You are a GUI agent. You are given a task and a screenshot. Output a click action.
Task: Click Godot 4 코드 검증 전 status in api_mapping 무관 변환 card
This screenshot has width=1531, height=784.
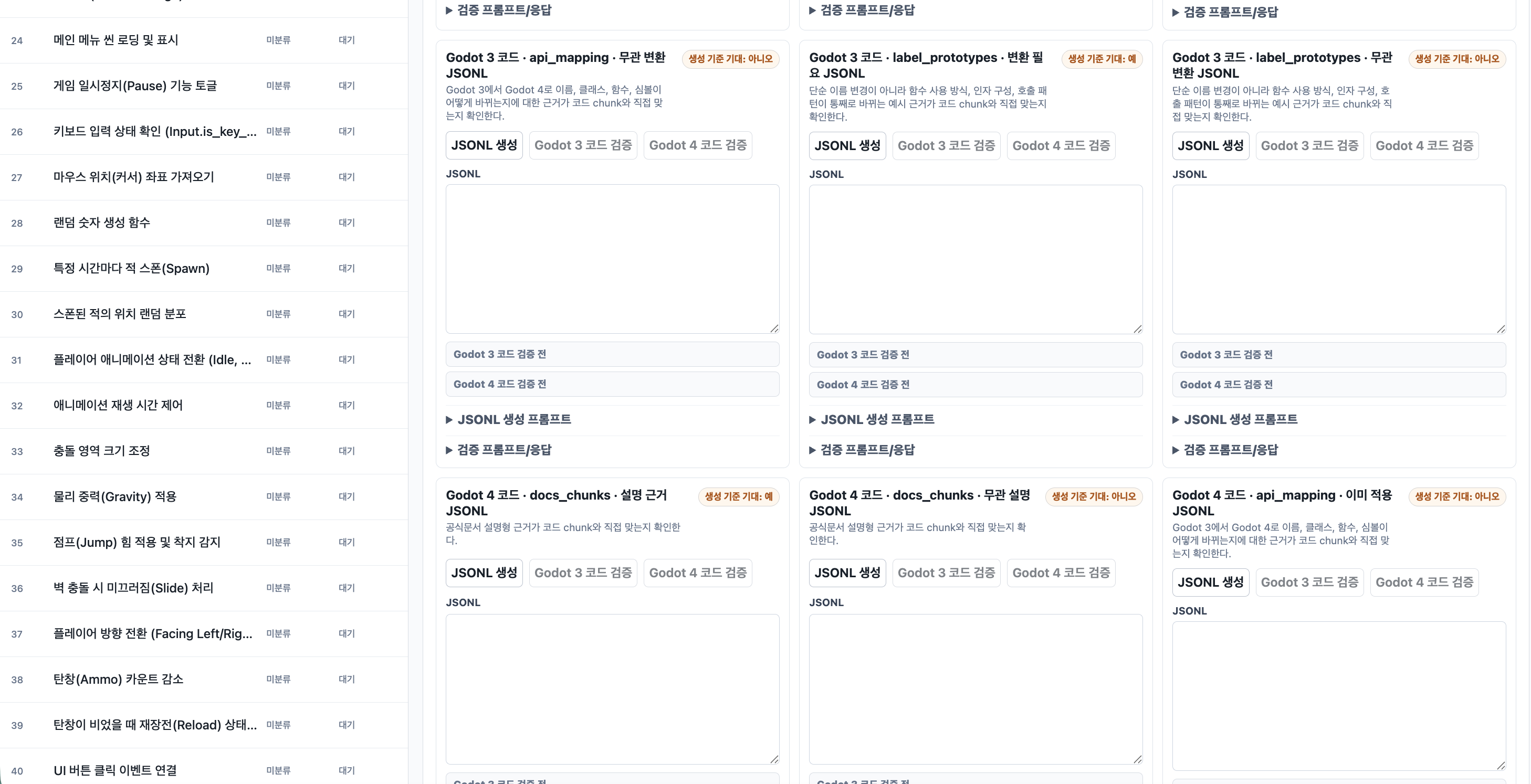(612, 384)
